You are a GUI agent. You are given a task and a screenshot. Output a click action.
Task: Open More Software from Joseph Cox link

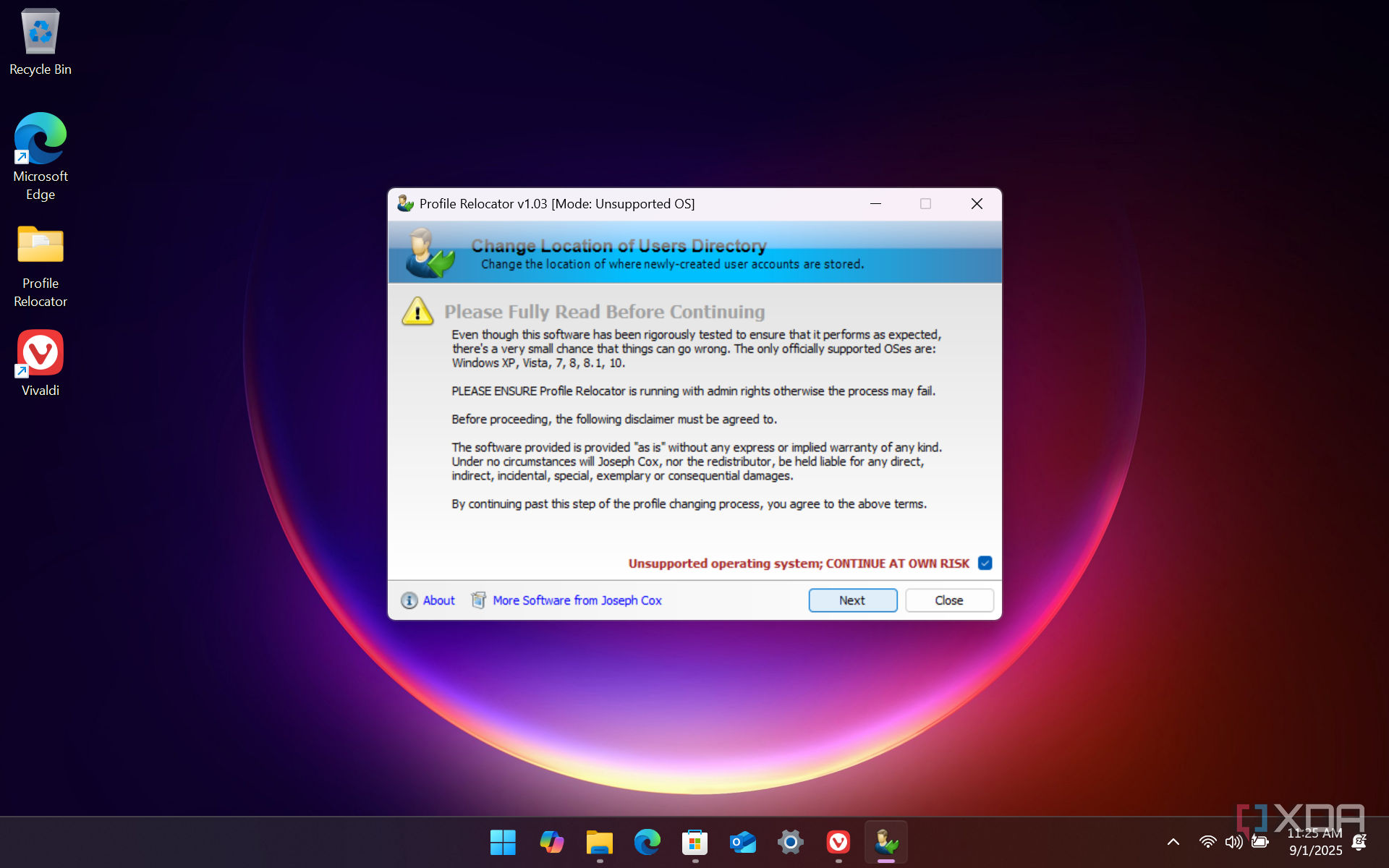pyautogui.click(x=577, y=600)
